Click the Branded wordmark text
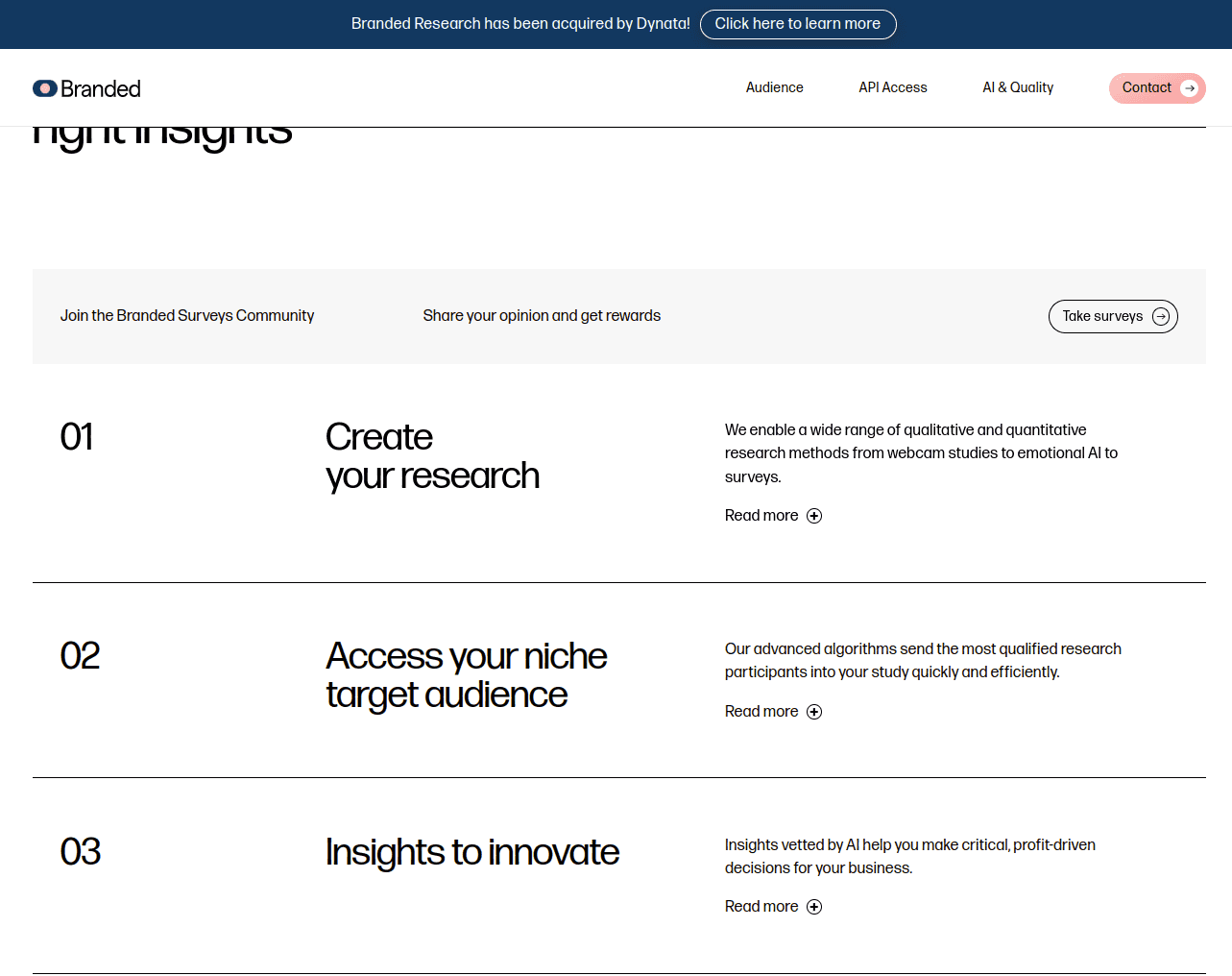Screen dimensions: 1232x976 101,88
